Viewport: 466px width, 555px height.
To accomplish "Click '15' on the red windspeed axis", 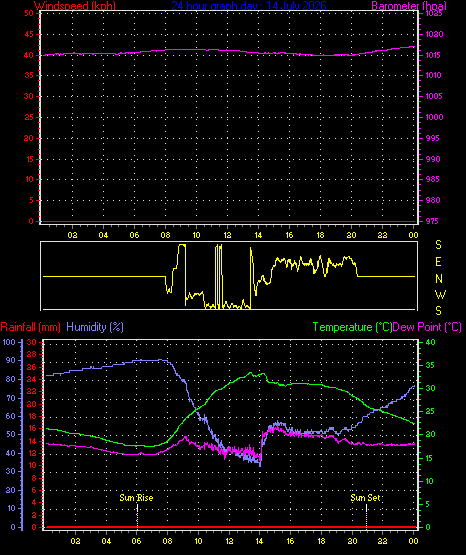I will [x=29, y=159].
